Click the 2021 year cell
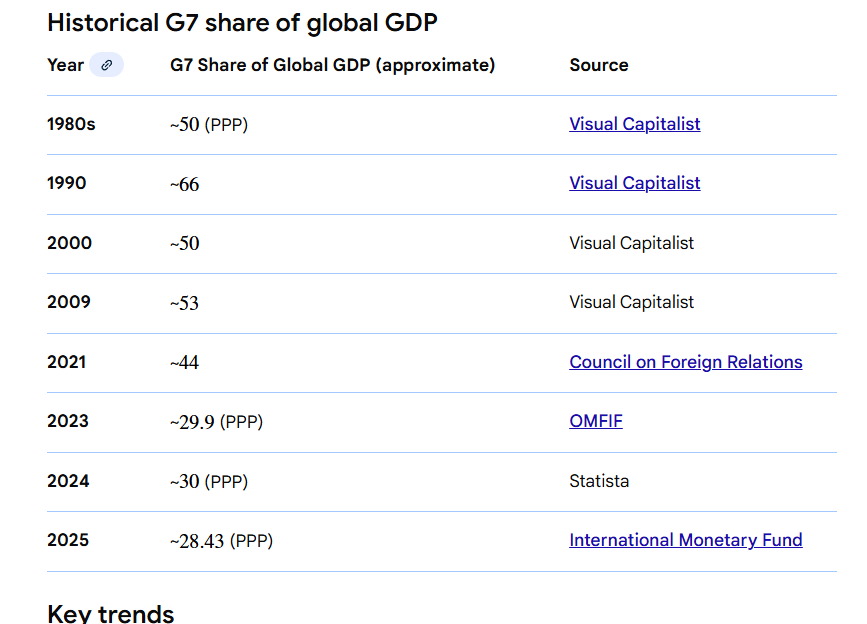This screenshot has height=624, width=867. point(67,362)
